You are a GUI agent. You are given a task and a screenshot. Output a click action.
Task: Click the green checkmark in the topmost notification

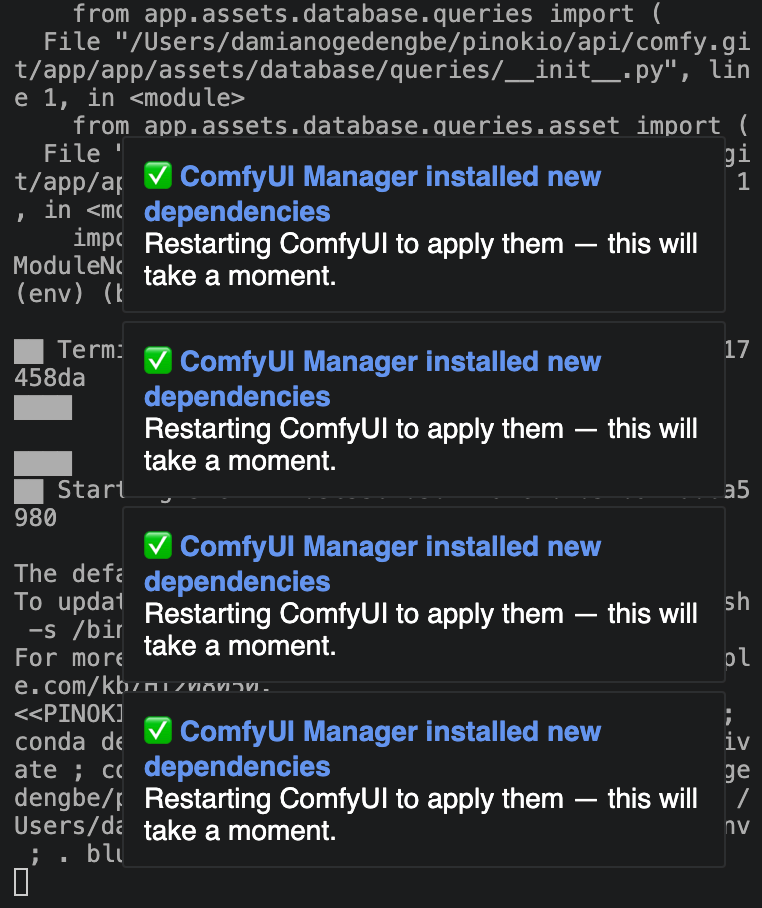(158, 175)
